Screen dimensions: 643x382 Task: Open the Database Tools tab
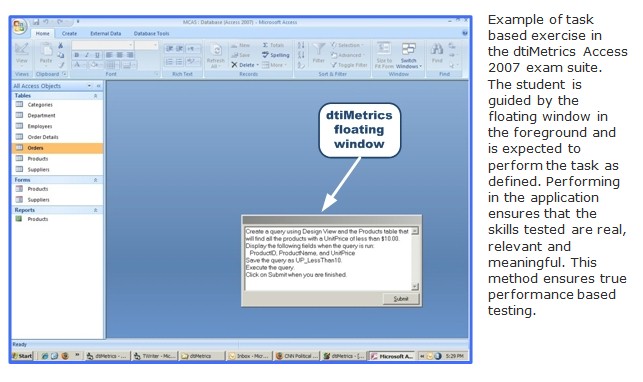tap(151, 34)
